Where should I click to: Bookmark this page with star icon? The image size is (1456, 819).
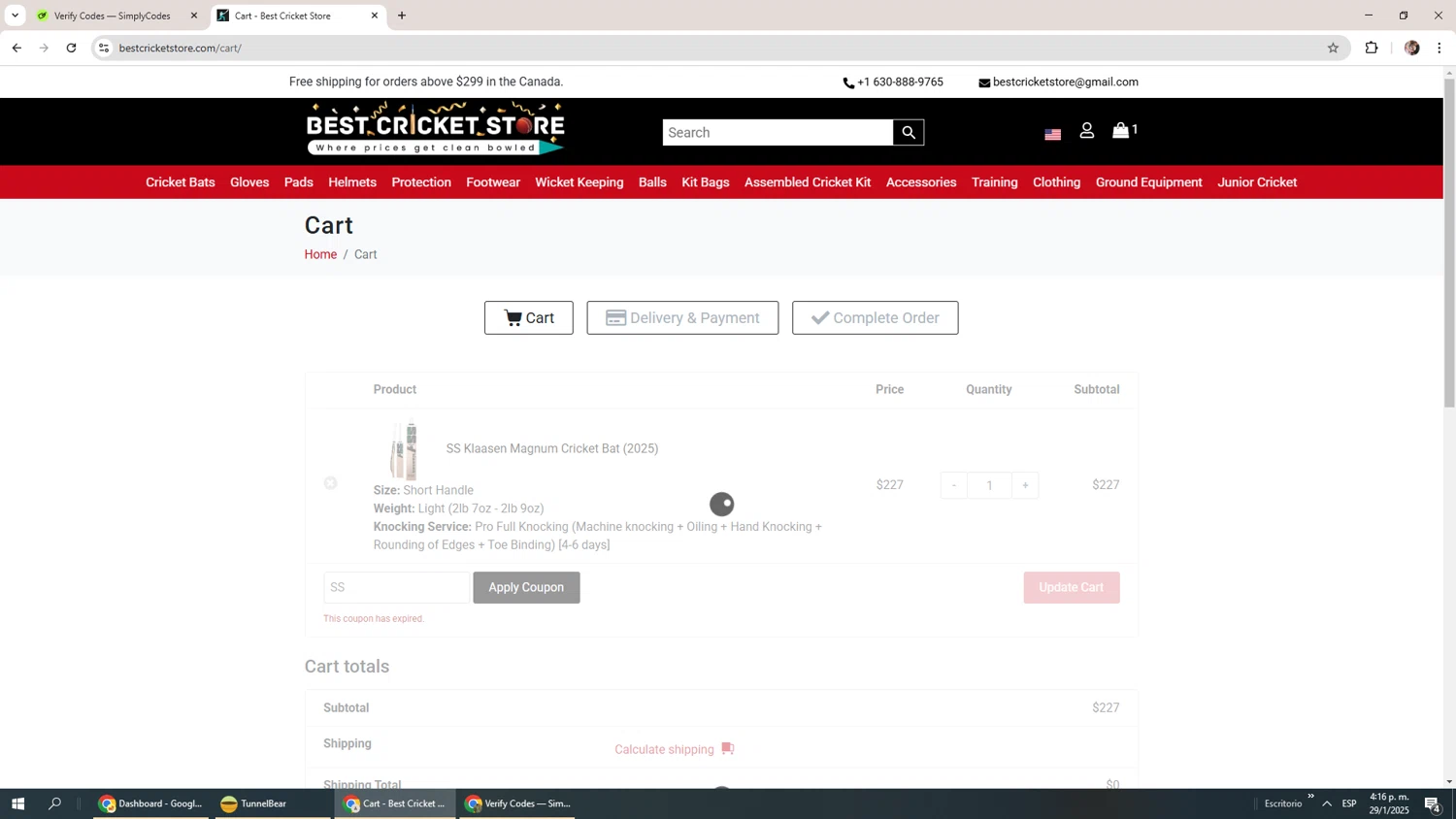point(1333,48)
